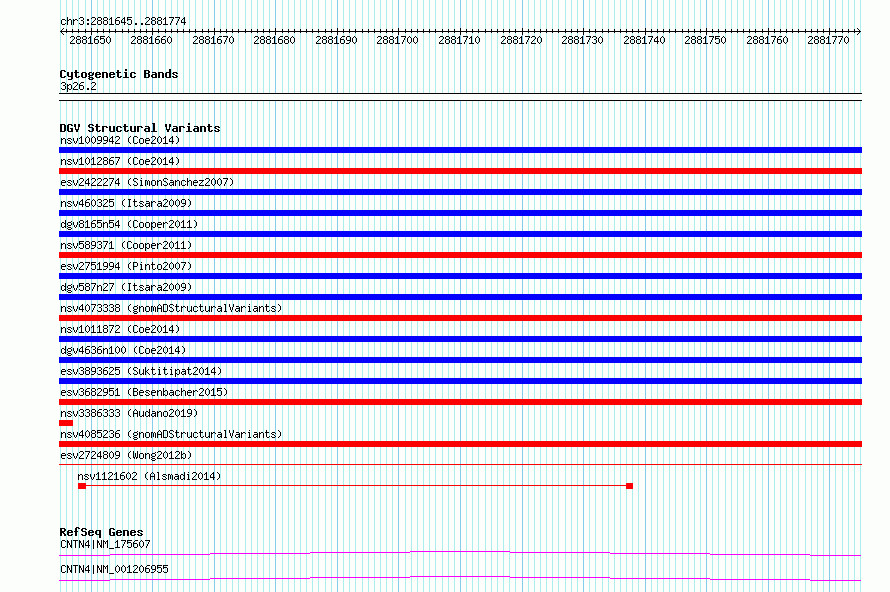Click the right red end block of nsv1121602

[629, 486]
